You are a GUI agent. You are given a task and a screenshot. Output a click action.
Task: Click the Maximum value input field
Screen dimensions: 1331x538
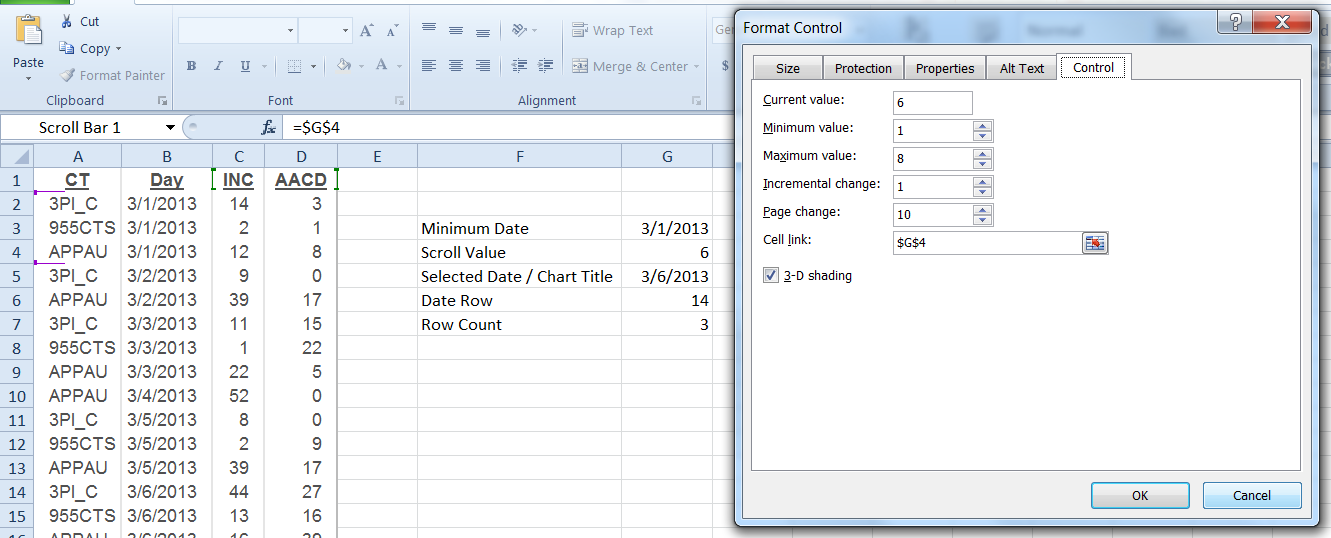(932, 159)
